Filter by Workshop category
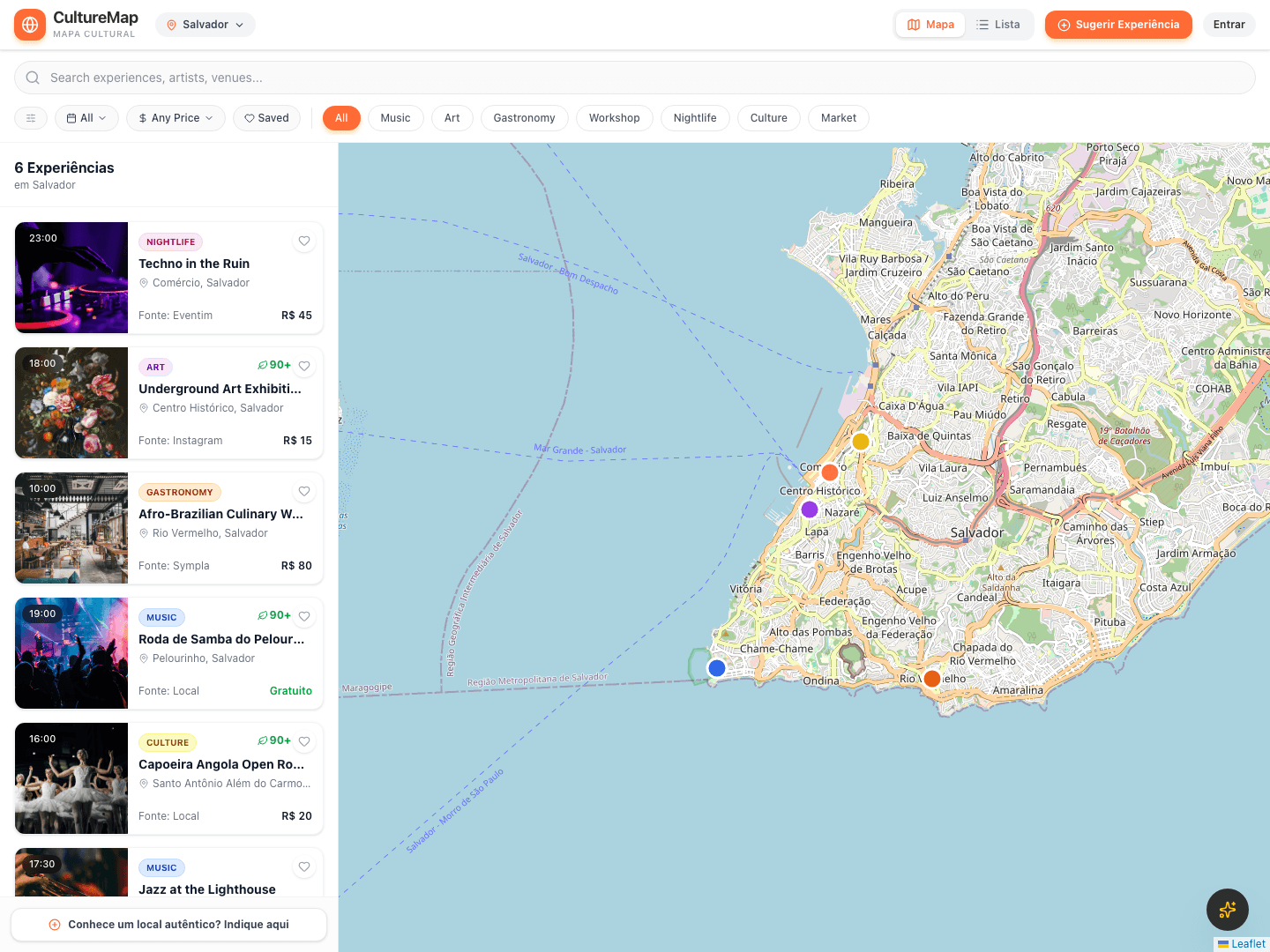The width and height of the screenshot is (1270, 952). (615, 118)
